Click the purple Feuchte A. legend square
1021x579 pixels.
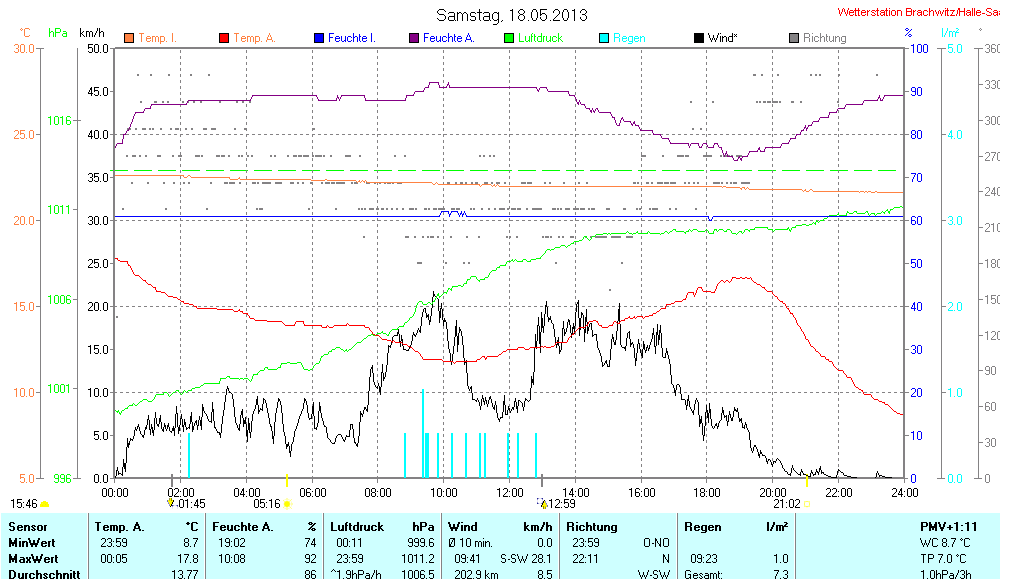[x=413, y=38]
